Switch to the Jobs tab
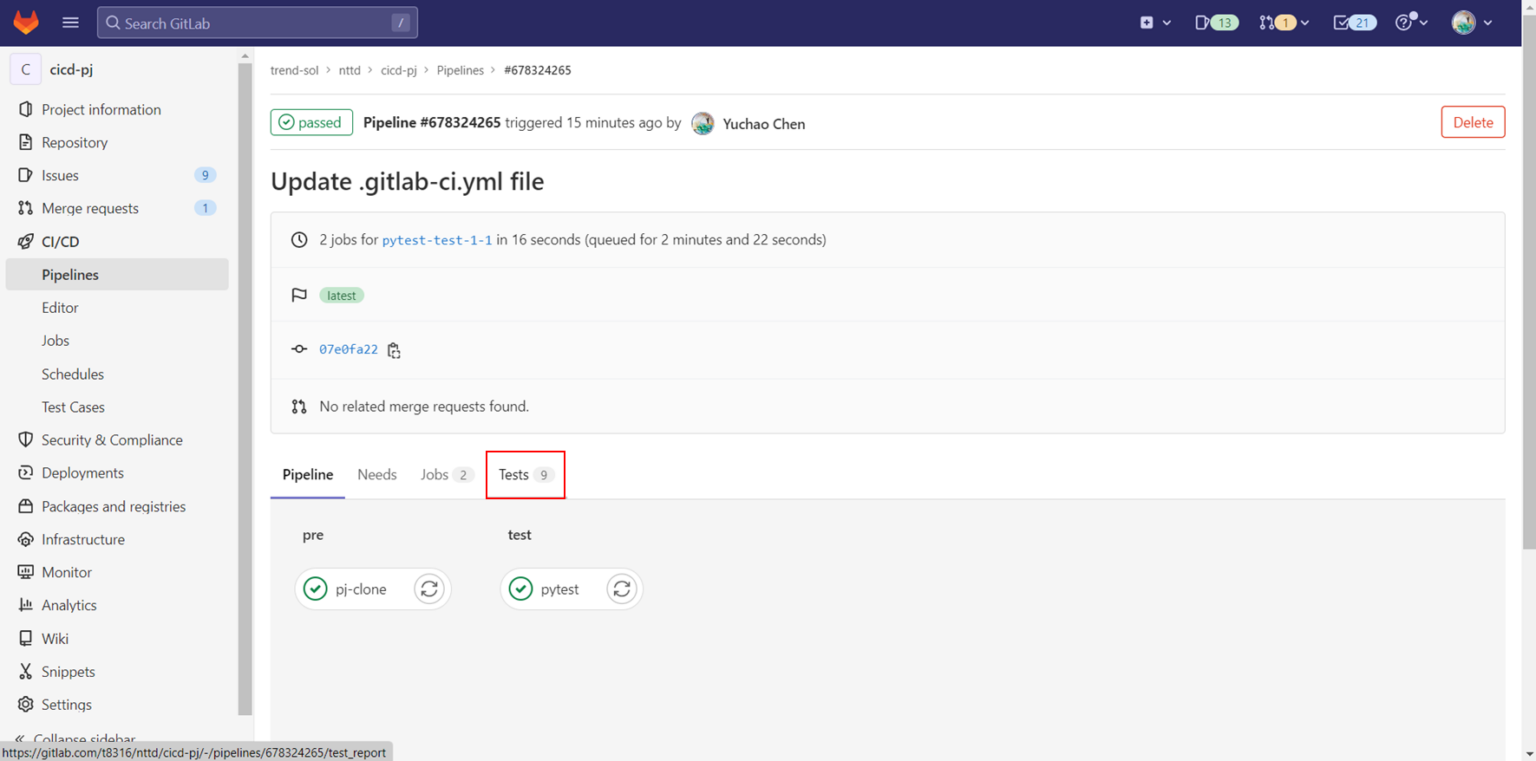The height and width of the screenshot is (761, 1536). tap(443, 474)
